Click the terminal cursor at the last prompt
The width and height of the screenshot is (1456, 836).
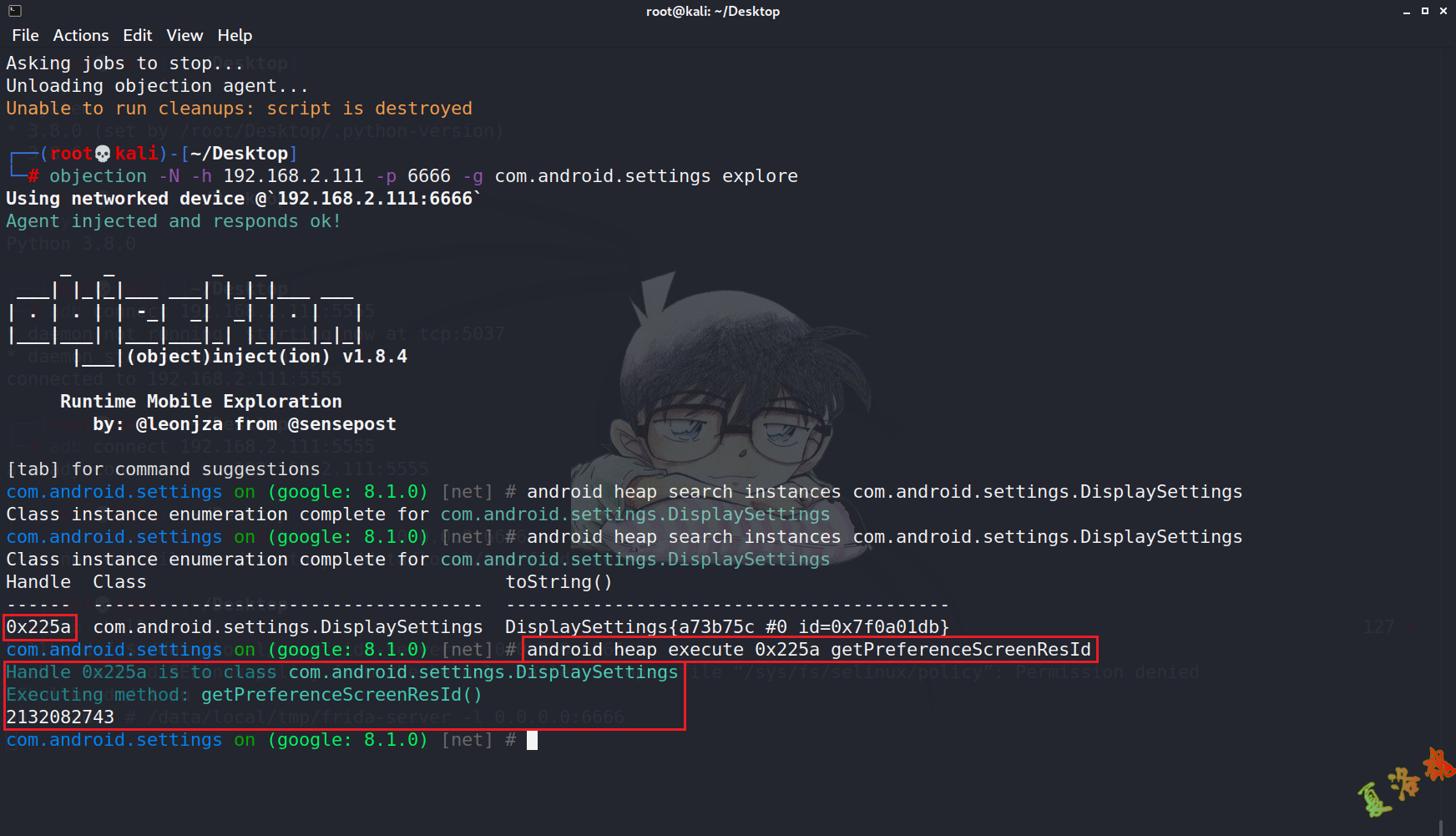pos(533,740)
